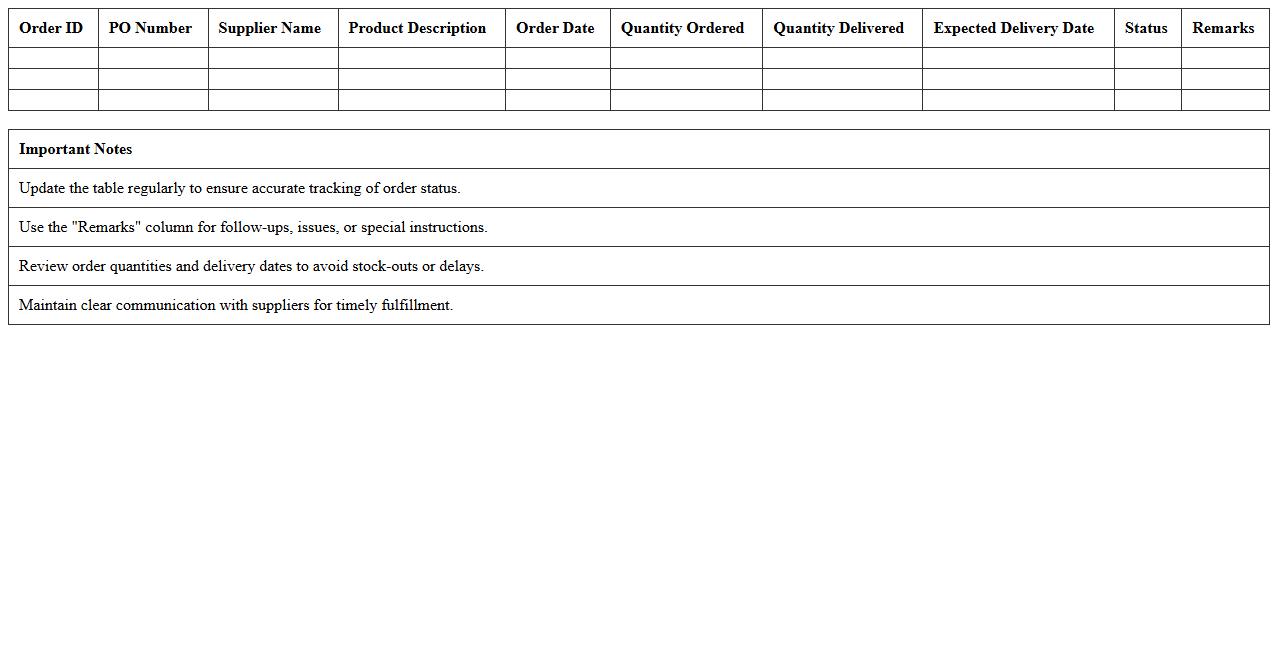This screenshot has width=1278, height=650.
Task: Click the third row Status cell
Action: point(1146,99)
